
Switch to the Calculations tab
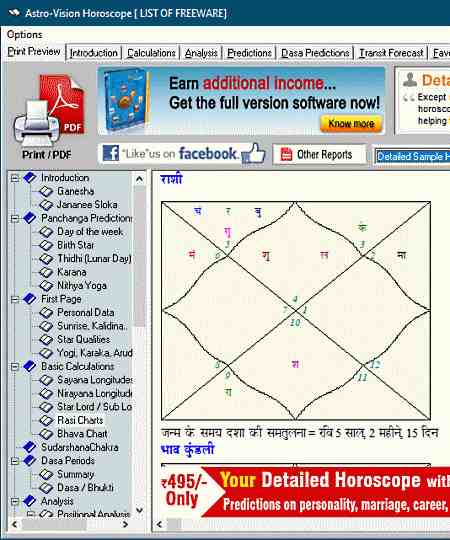point(151,53)
